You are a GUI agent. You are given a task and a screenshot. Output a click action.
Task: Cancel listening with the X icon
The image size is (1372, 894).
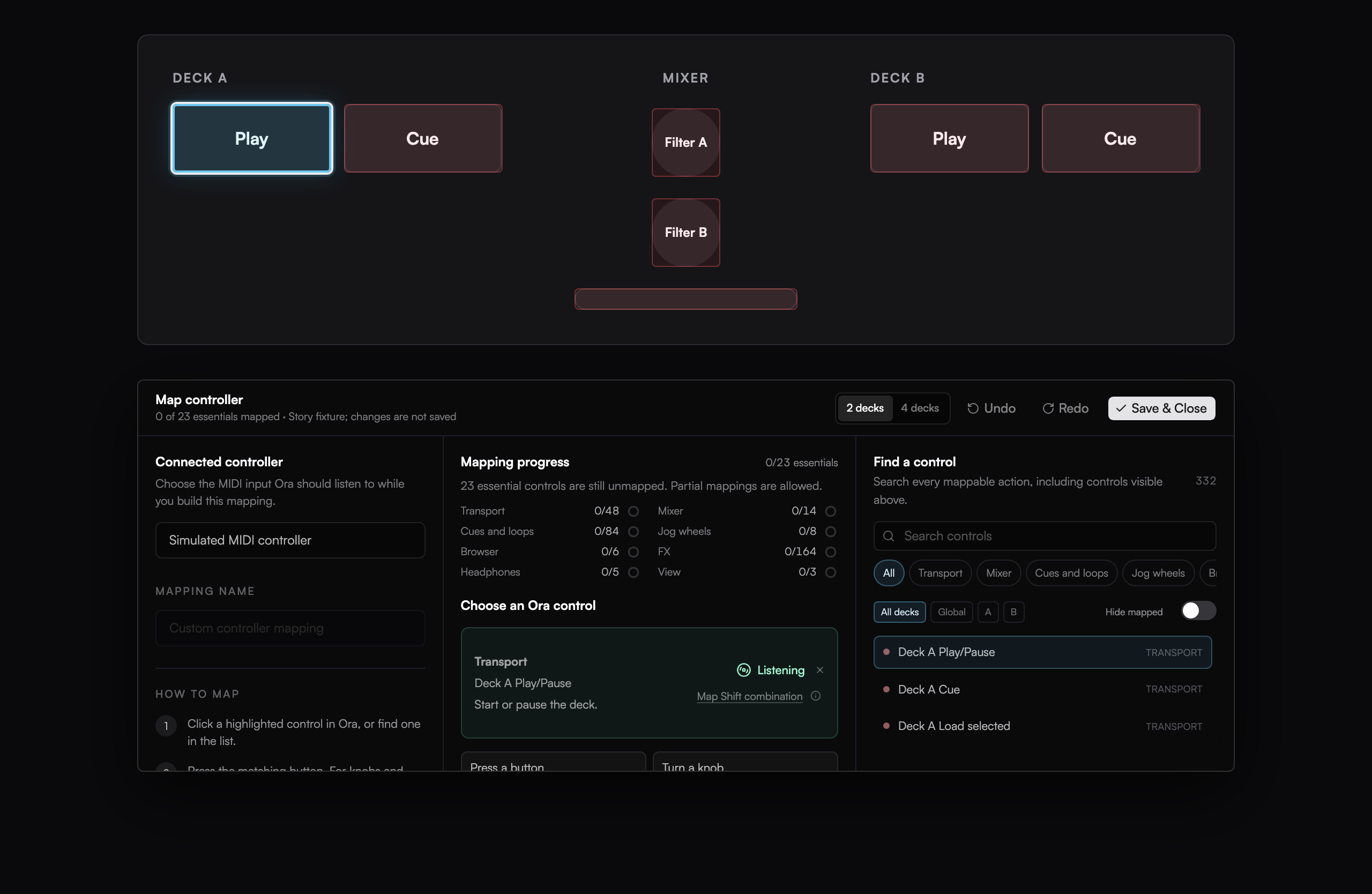tap(820, 670)
